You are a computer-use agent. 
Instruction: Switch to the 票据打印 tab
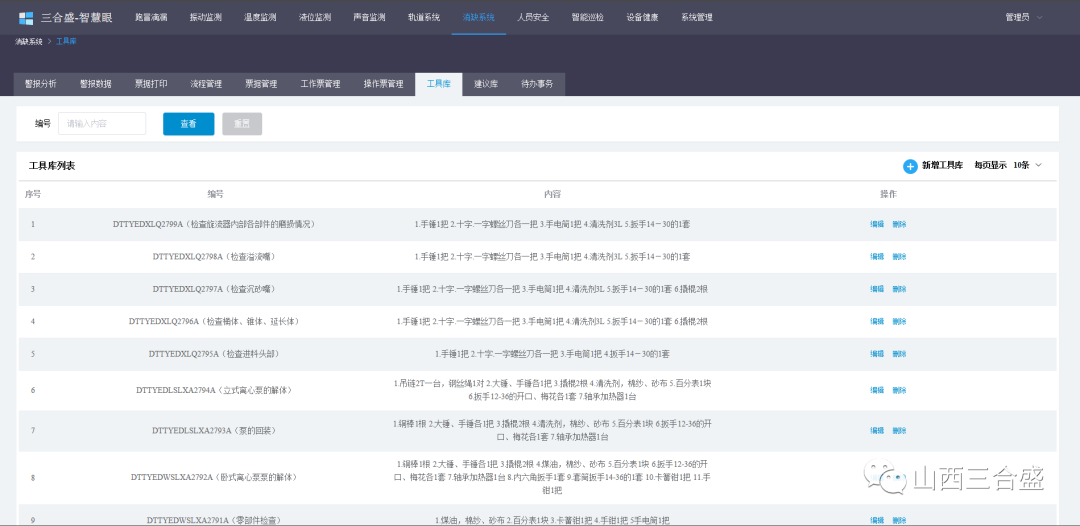point(151,84)
